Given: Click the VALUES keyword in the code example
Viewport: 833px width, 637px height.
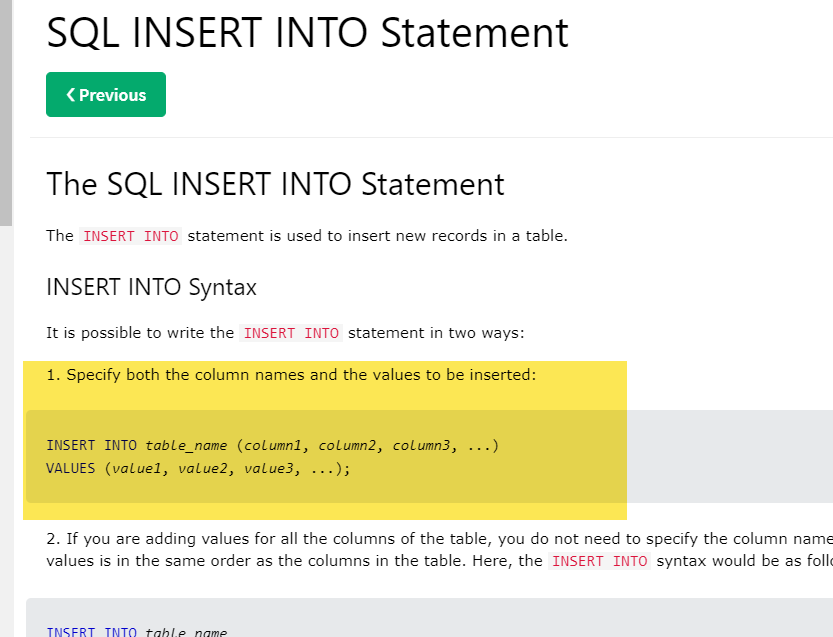Looking at the screenshot, I should (x=70, y=467).
